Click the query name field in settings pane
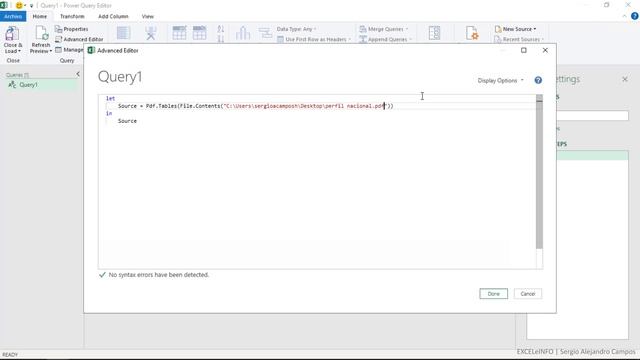 593,116
